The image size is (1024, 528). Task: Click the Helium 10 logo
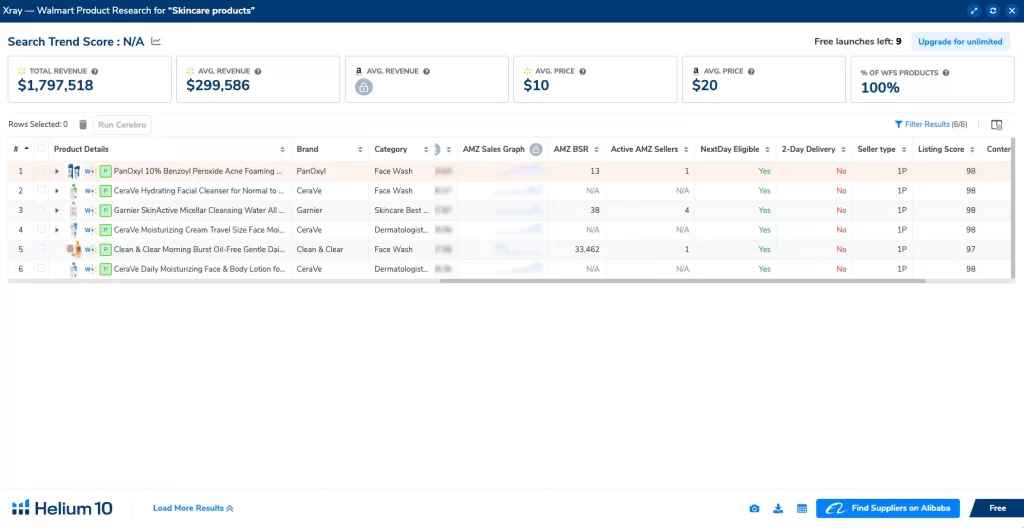click(x=62, y=508)
